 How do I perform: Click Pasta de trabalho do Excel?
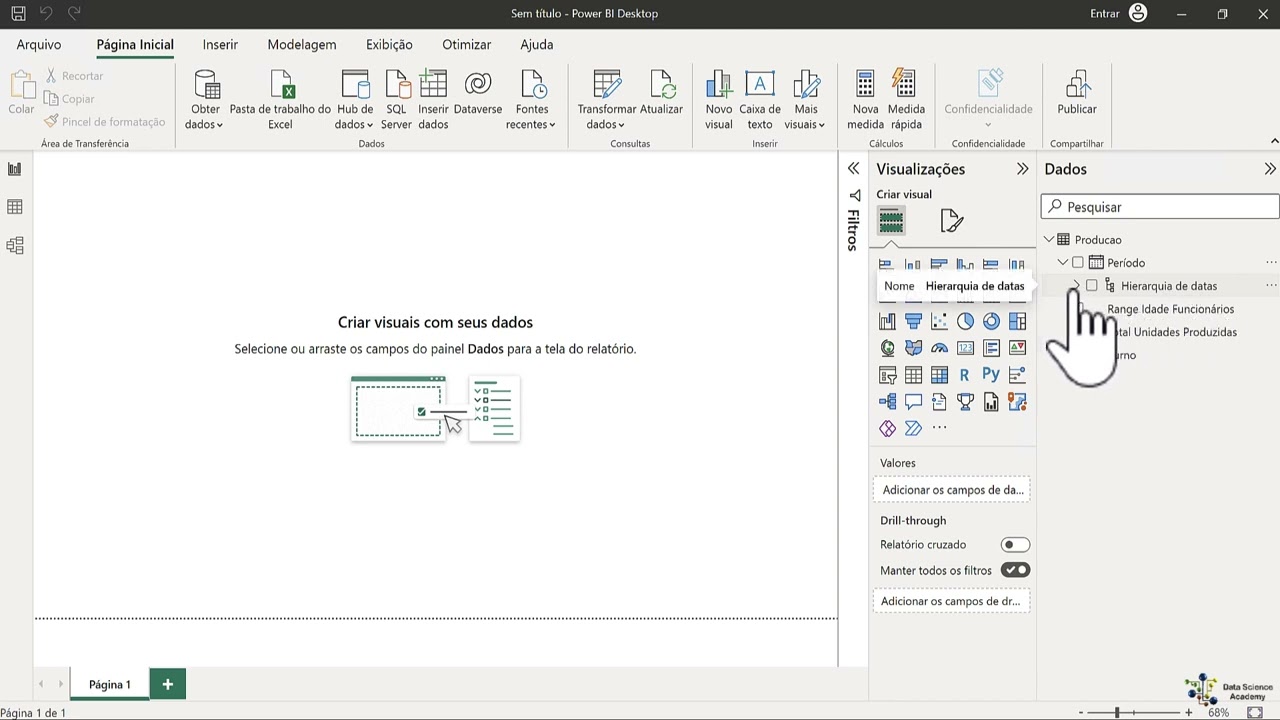click(280, 100)
